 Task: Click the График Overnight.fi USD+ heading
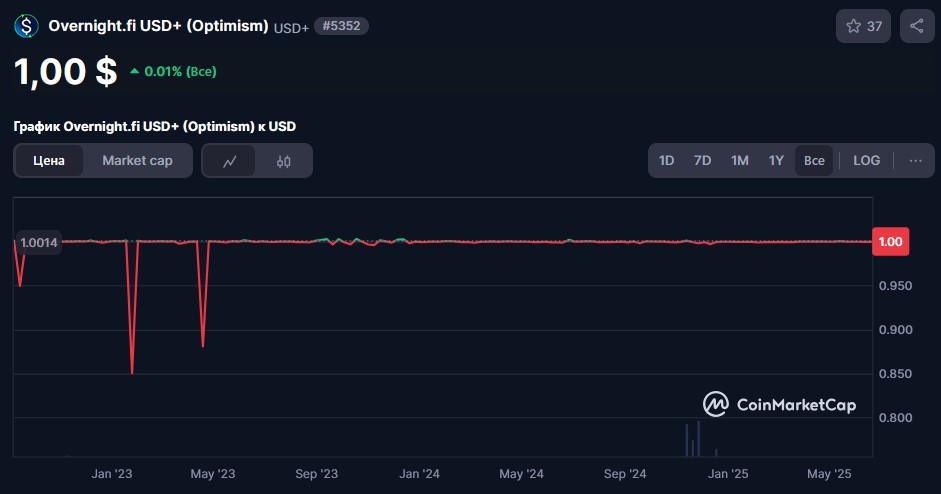pos(154,126)
